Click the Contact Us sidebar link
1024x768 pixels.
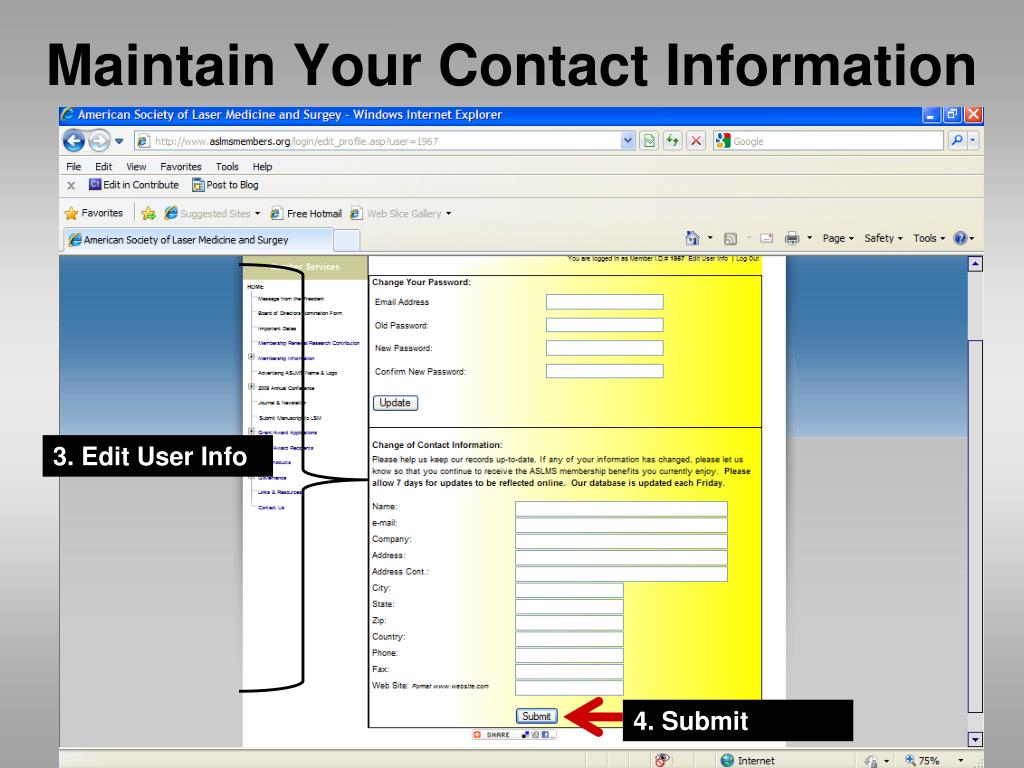[x=271, y=507]
